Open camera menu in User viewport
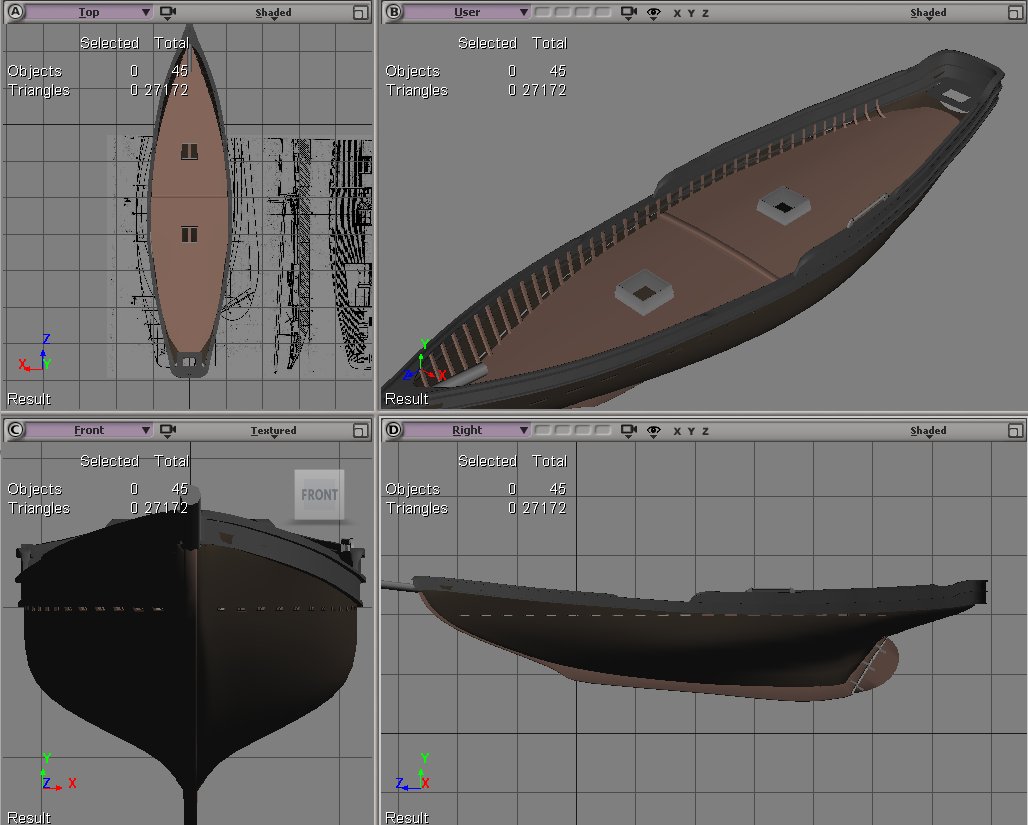 tap(628, 13)
